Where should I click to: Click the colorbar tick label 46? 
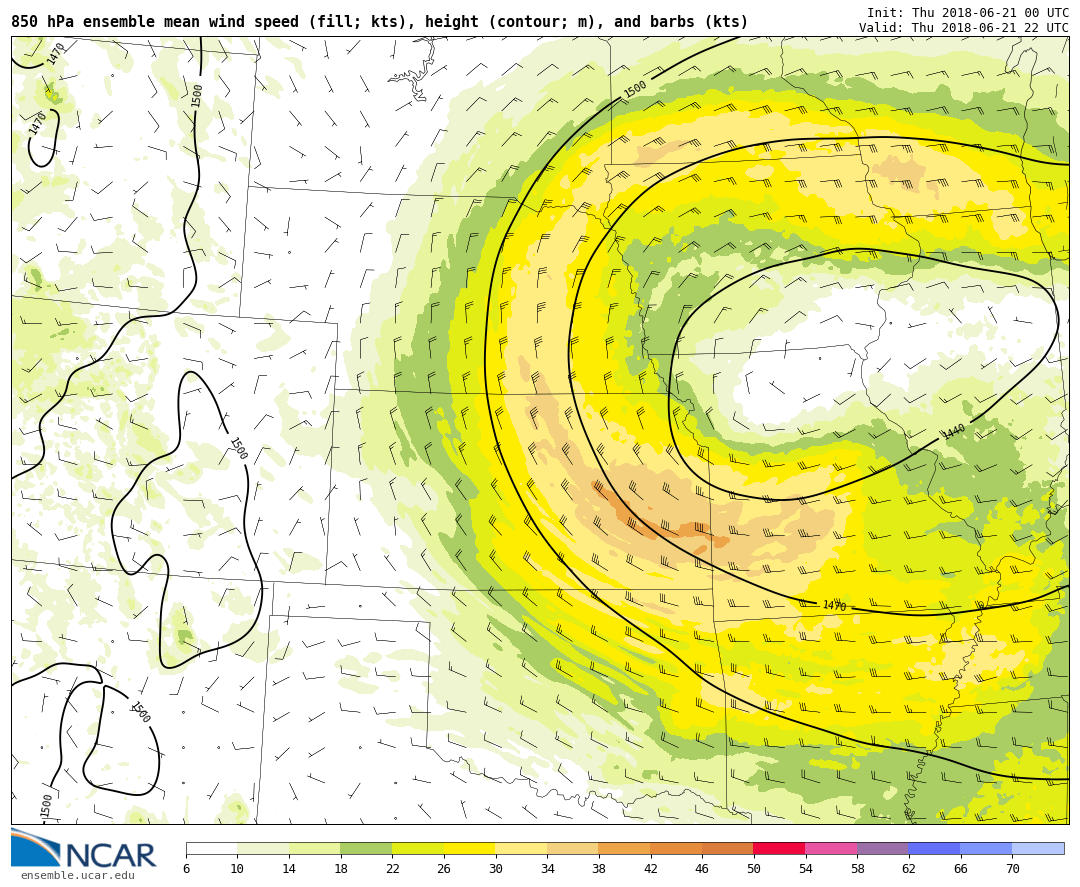coord(703,868)
